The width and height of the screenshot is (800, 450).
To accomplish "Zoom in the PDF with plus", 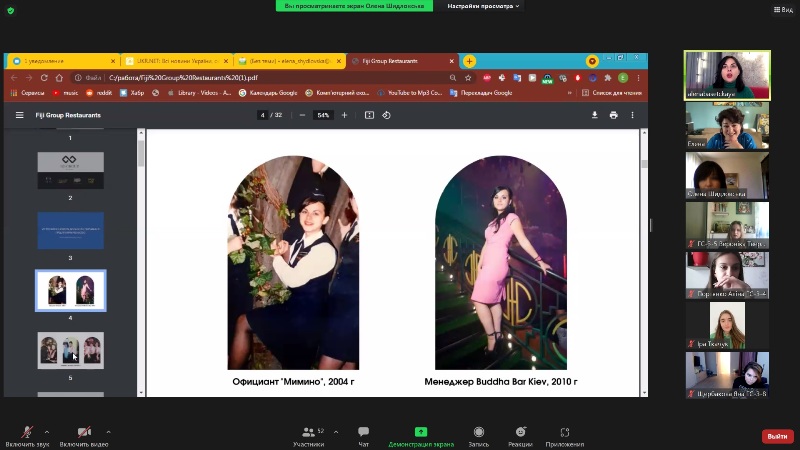I will point(344,115).
